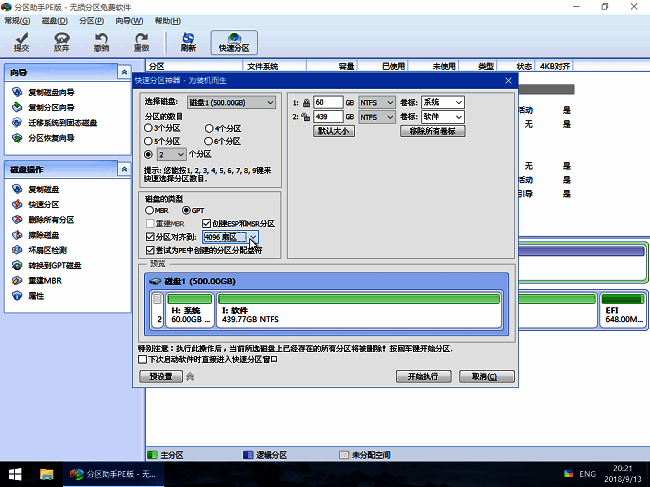This screenshot has width=650, height=487.
Task: Click the 重做 (Redo) toolbar icon
Action: 141,41
